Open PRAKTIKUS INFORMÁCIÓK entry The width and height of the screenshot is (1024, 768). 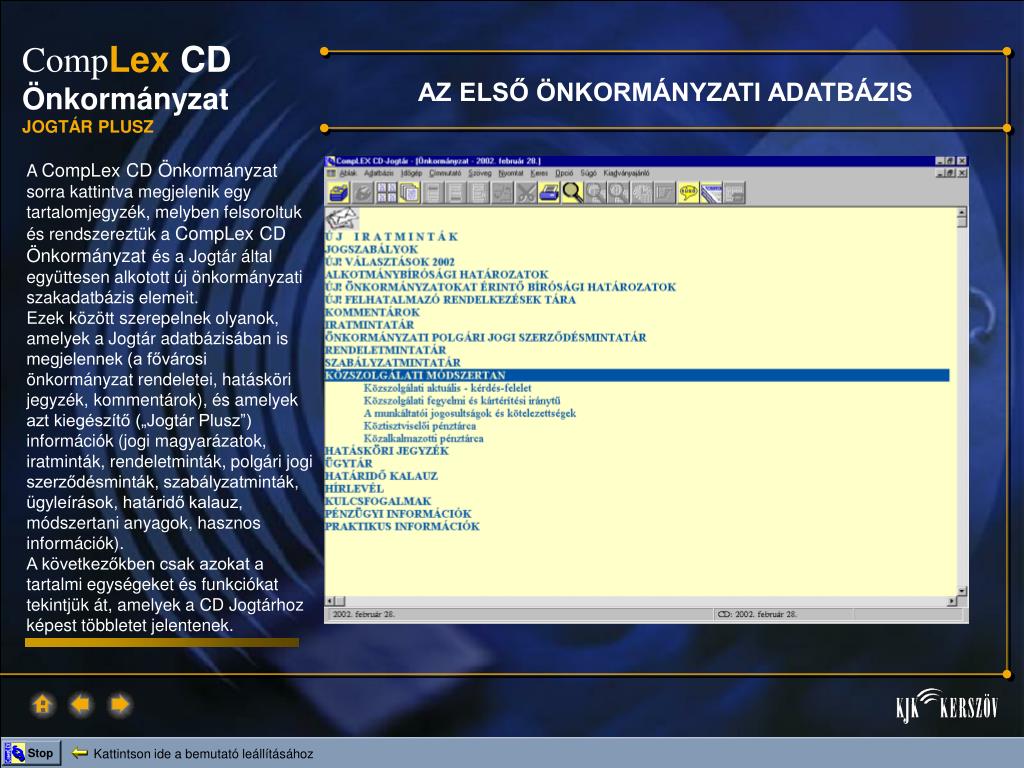pyautogui.click(x=402, y=526)
